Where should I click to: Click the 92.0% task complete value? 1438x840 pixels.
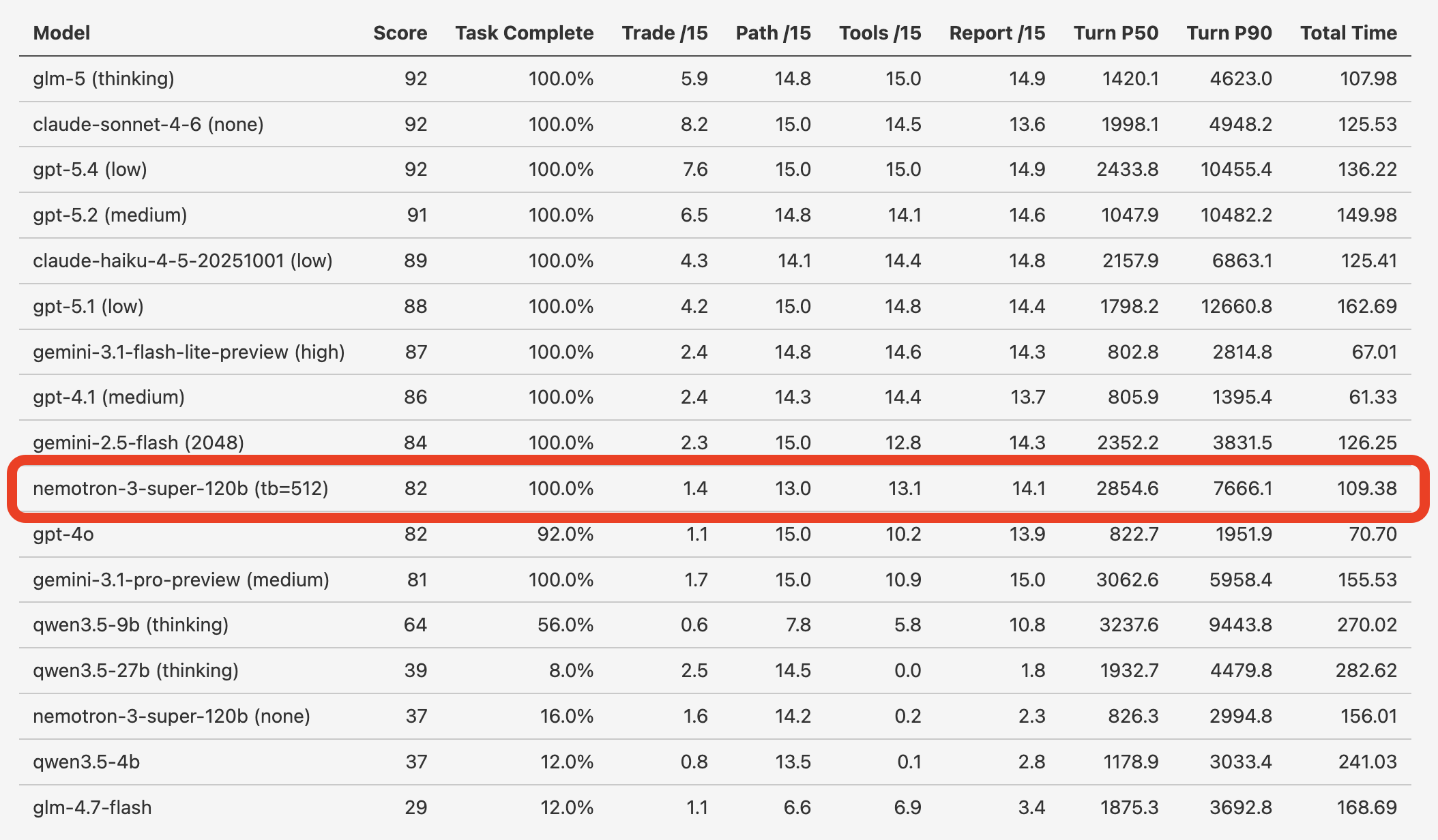(565, 534)
